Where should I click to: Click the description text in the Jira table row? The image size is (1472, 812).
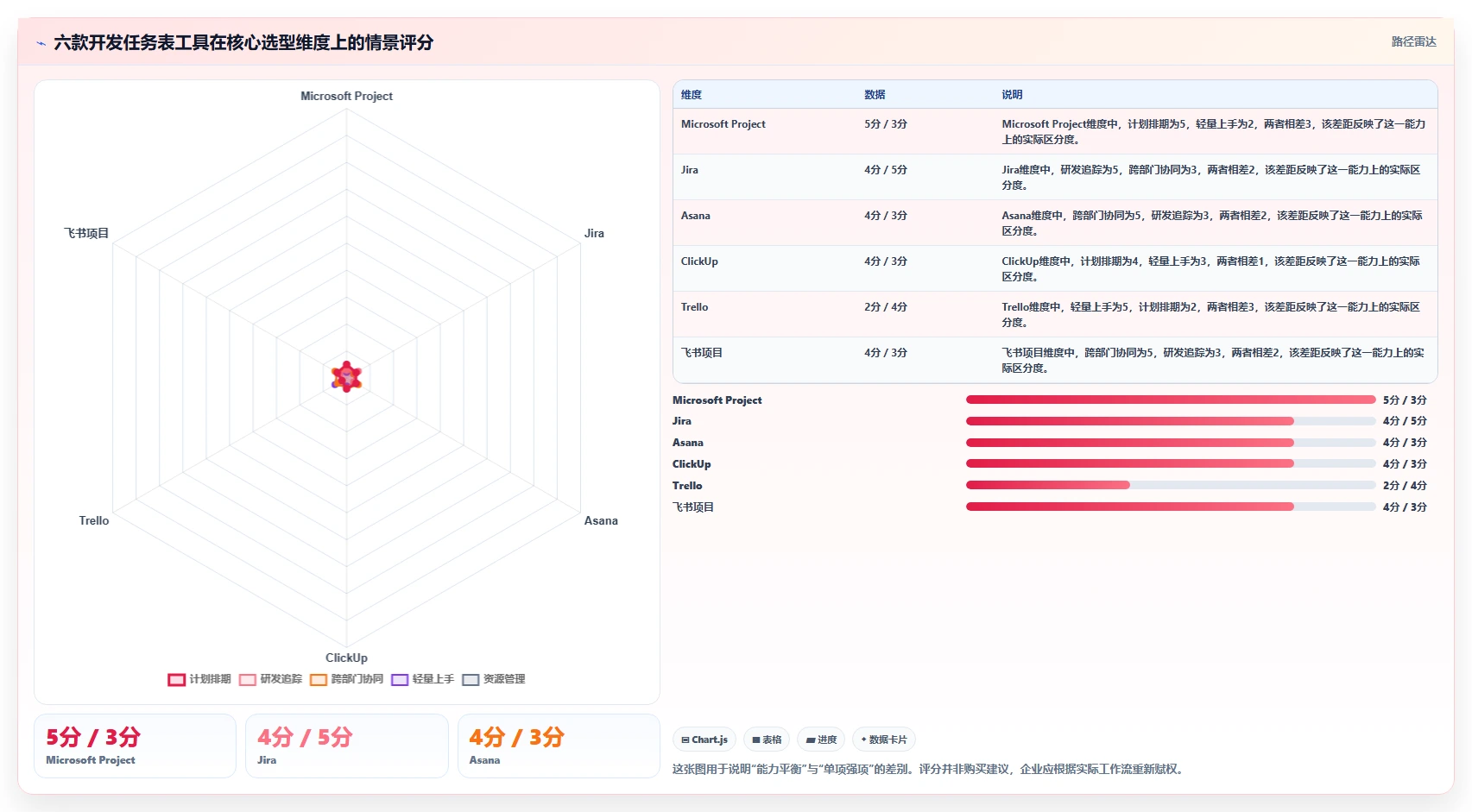pos(1211,178)
